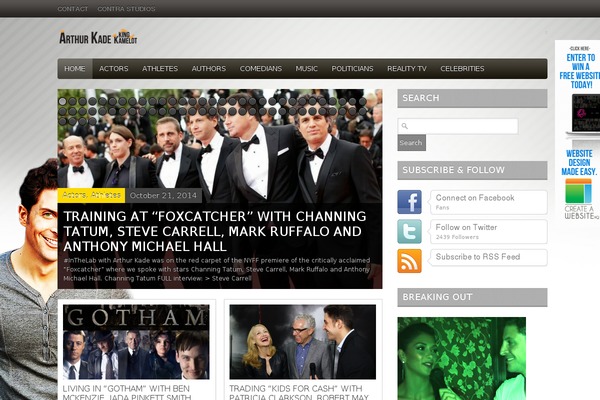Open the Reality TV menu item
Viewport: 600px width, 400px height.
coord(407,69)
